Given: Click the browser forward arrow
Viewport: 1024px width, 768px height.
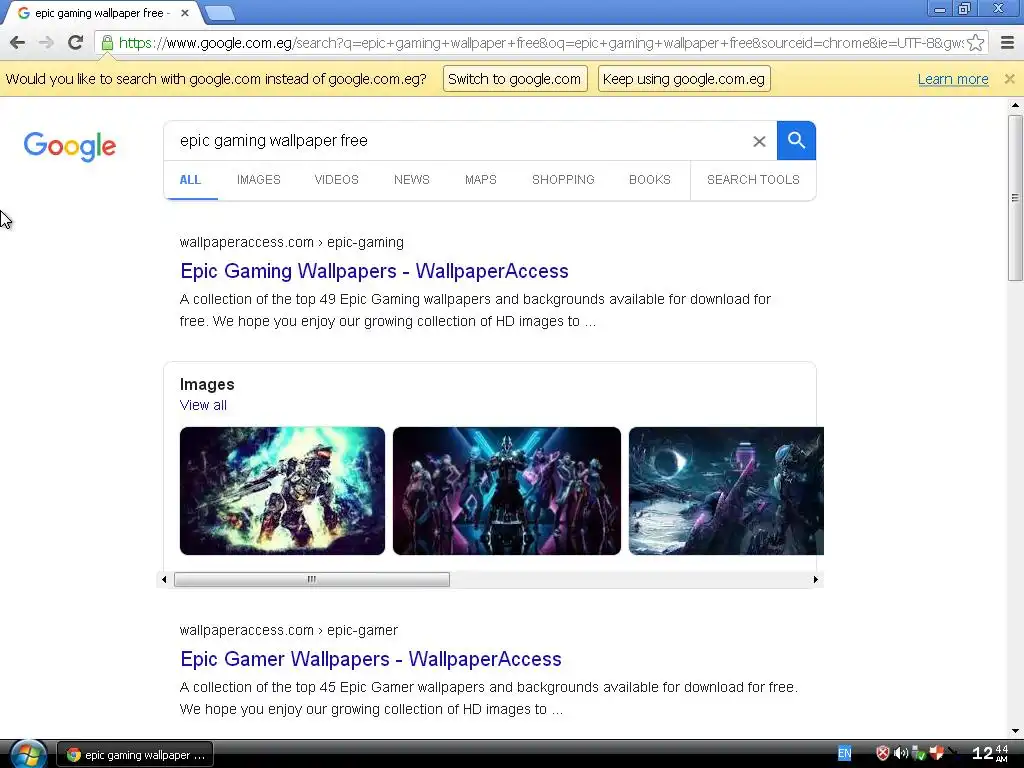Looking at the screenshot, I should pos(46,43).
